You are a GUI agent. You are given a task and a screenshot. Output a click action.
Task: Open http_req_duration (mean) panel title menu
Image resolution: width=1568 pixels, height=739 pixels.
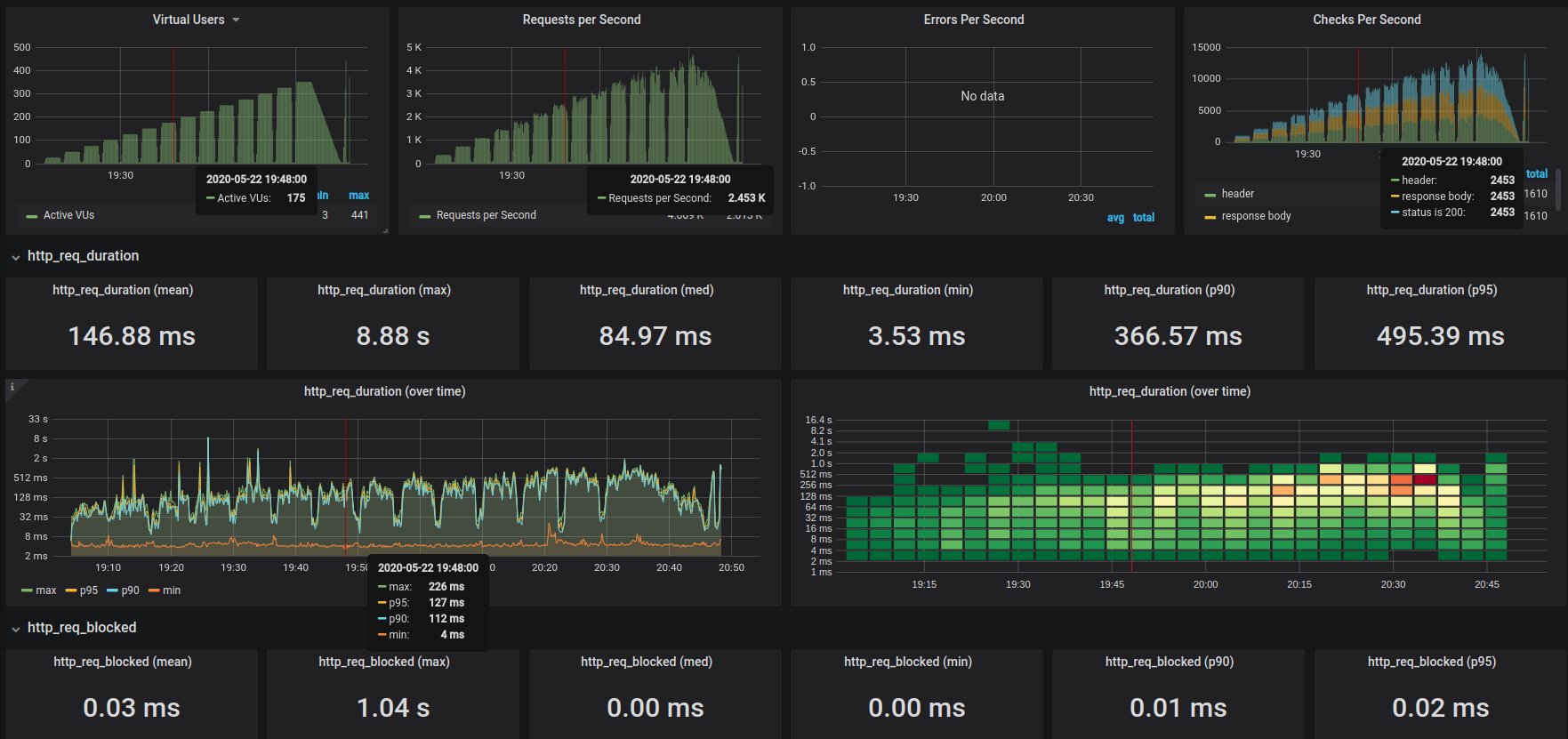[x=123, y=290]
